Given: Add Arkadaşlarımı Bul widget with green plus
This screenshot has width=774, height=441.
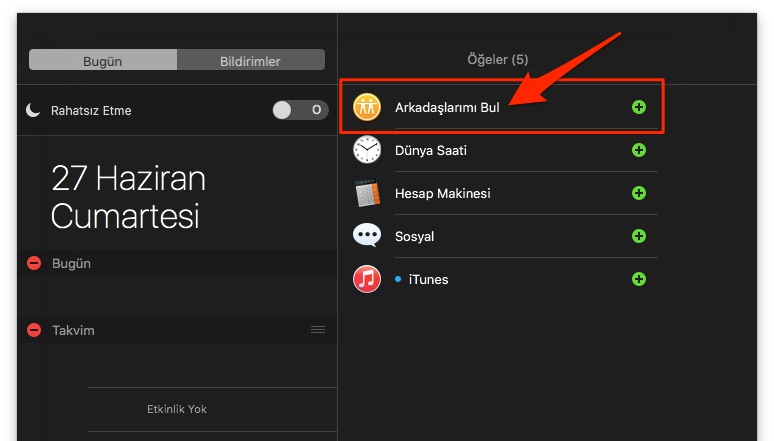Looking at the screenshot, I should tap(639, 107).
